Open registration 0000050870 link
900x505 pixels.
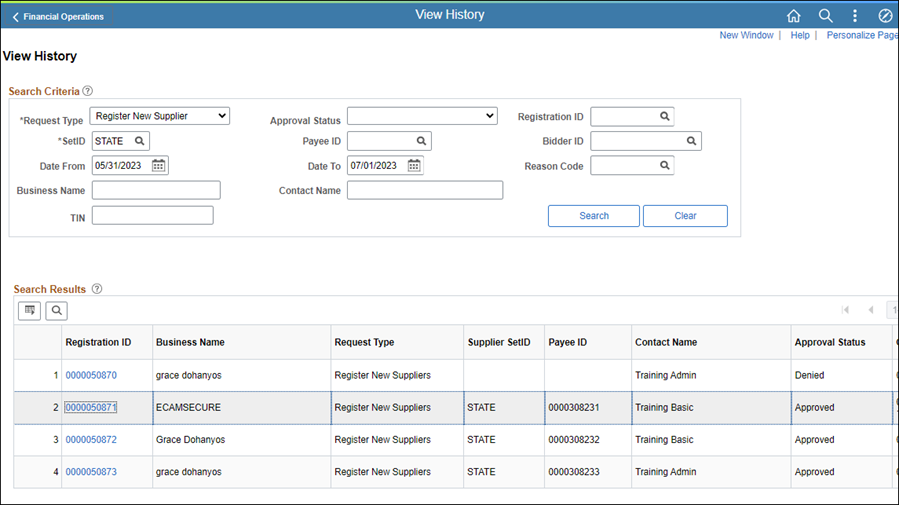point(91,376)
